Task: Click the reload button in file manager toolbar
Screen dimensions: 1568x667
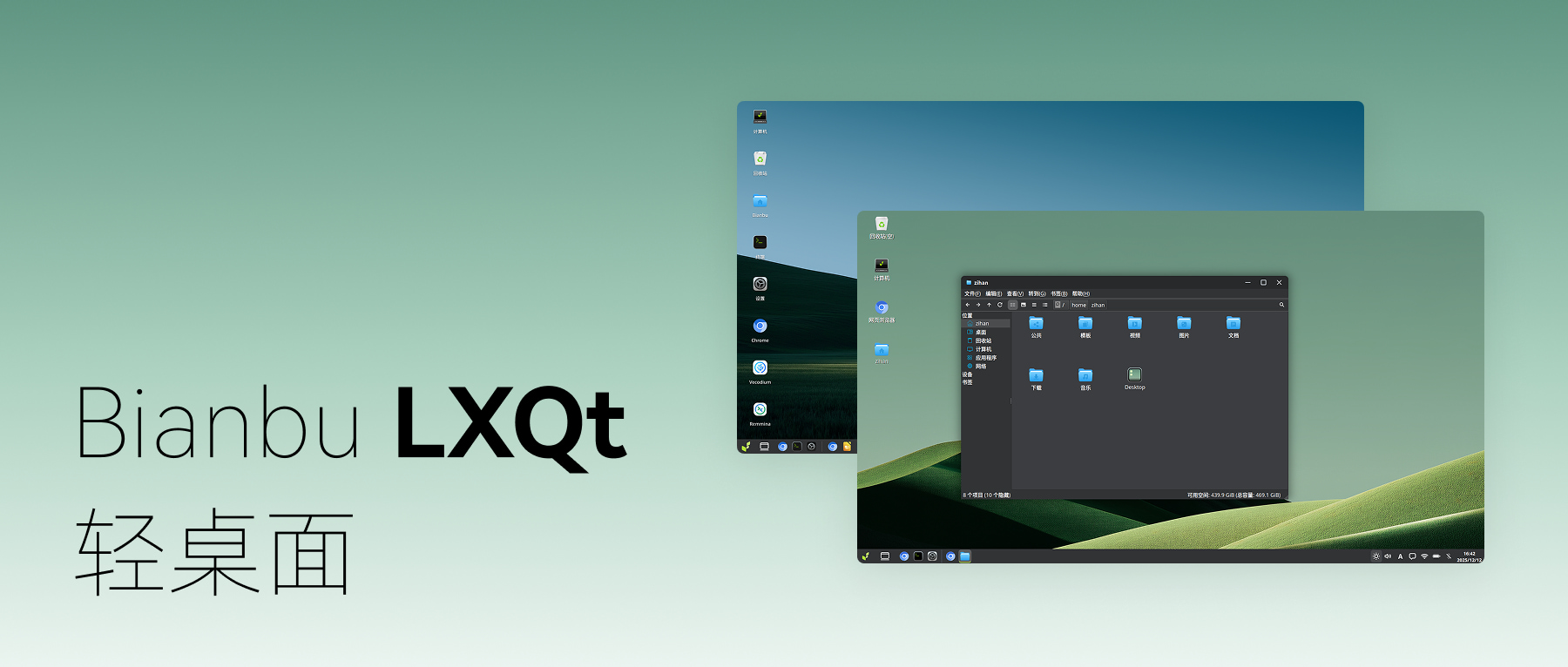Action: point(1000,305)
